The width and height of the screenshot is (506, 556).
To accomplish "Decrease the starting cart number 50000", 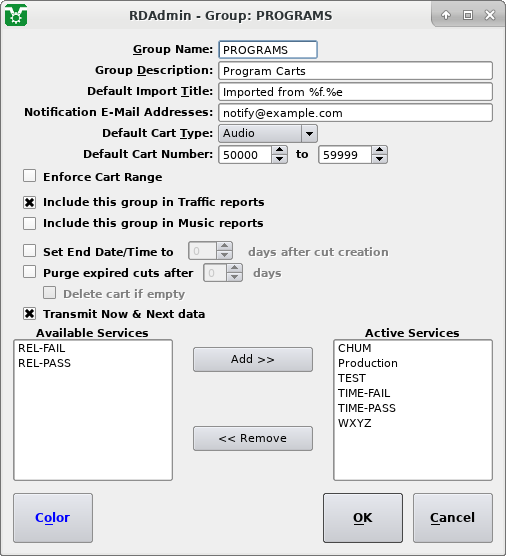I will 279,159.
